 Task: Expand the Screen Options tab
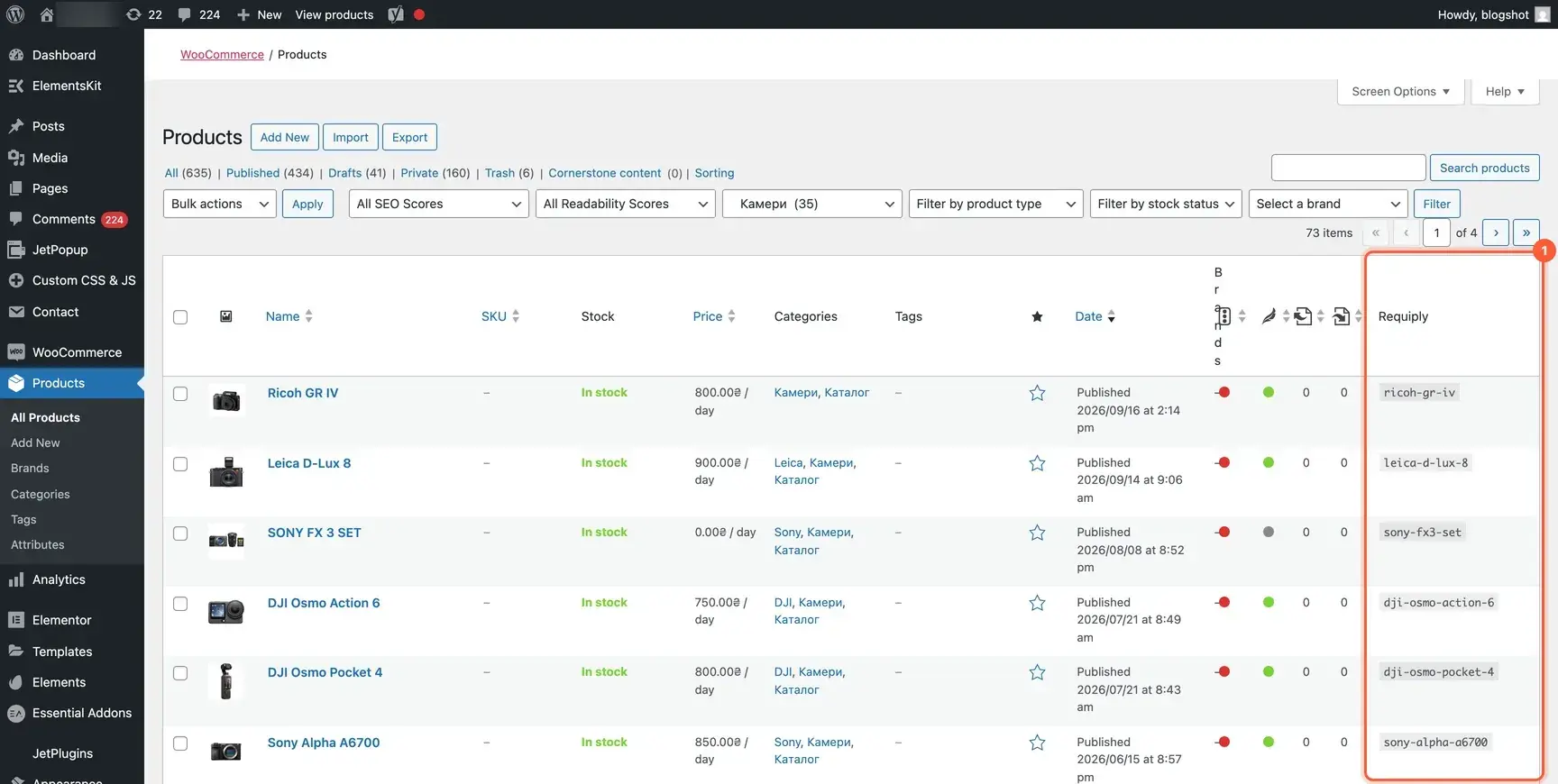coord(1400,91)
